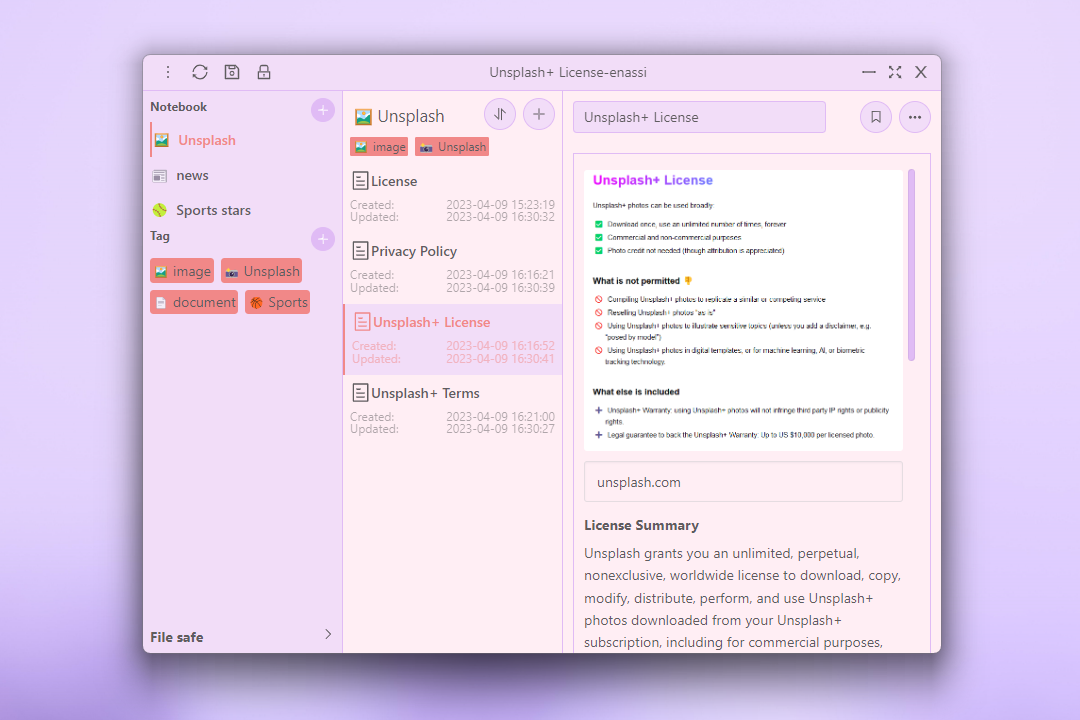
Task: Add a new notebook with plus button
Action: [322, 110]
